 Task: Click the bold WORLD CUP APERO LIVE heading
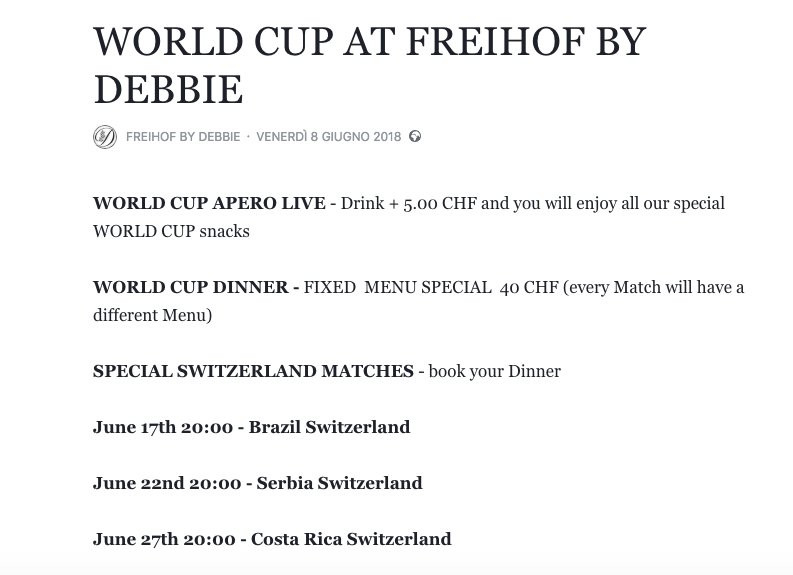coord(208,203)
